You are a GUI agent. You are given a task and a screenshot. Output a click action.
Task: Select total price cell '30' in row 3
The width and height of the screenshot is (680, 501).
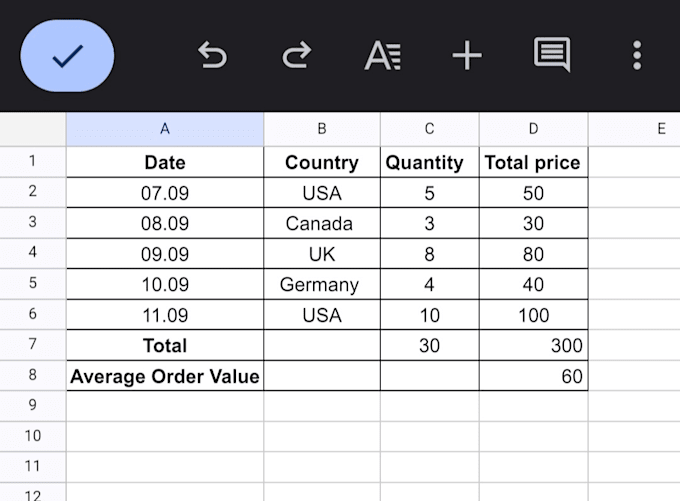pyautogui.click(x=533, y=223)
